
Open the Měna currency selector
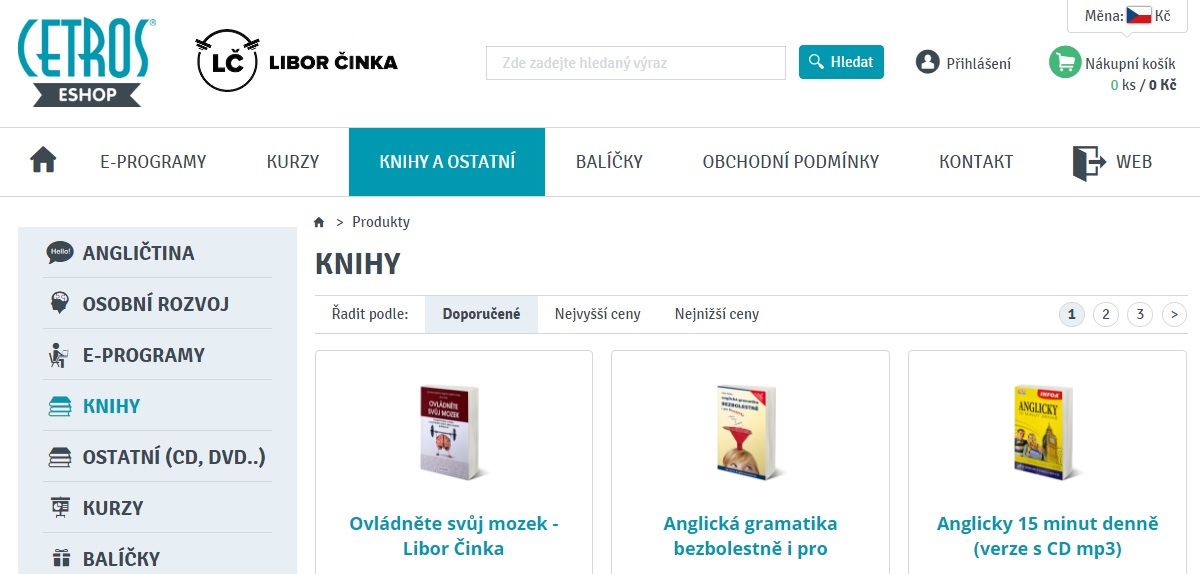coord(1128,16)
